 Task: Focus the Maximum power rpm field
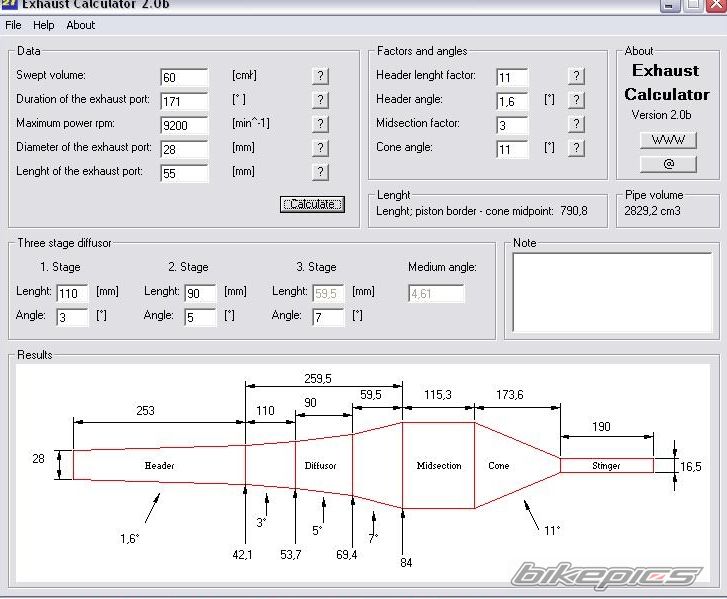tap(184, 125)
